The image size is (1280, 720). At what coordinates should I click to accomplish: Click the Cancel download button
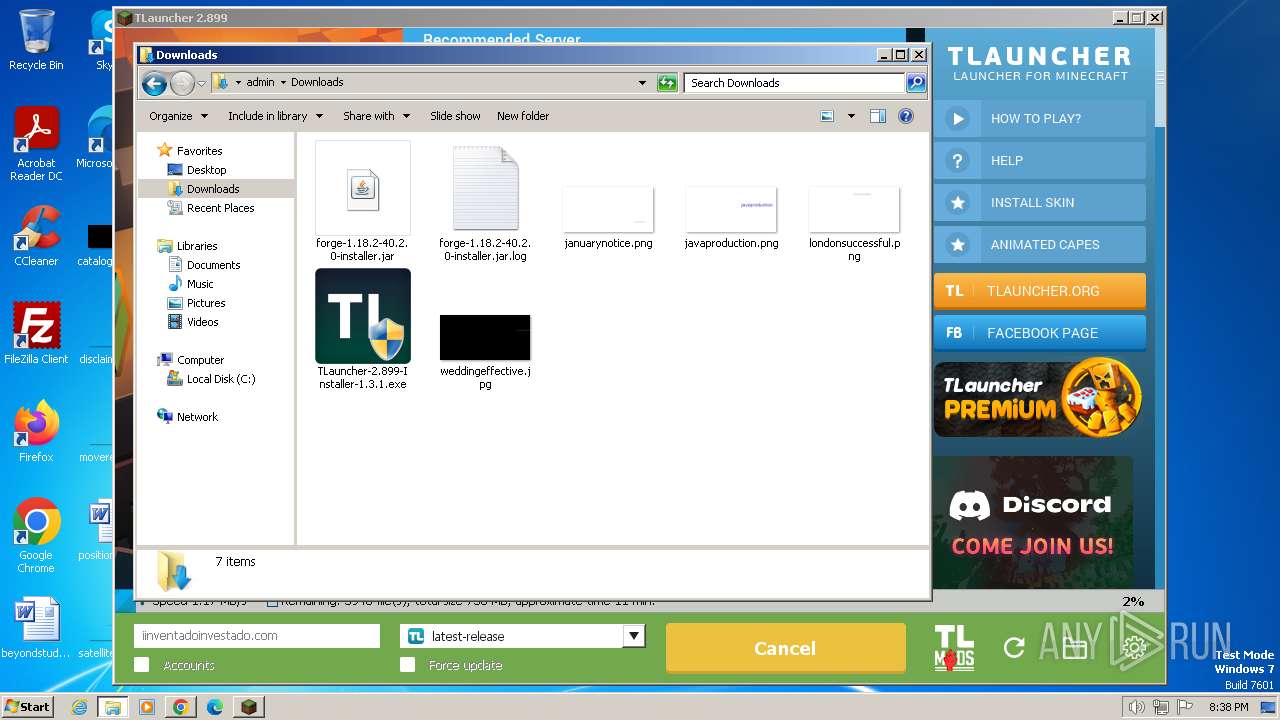click(785, 648)
